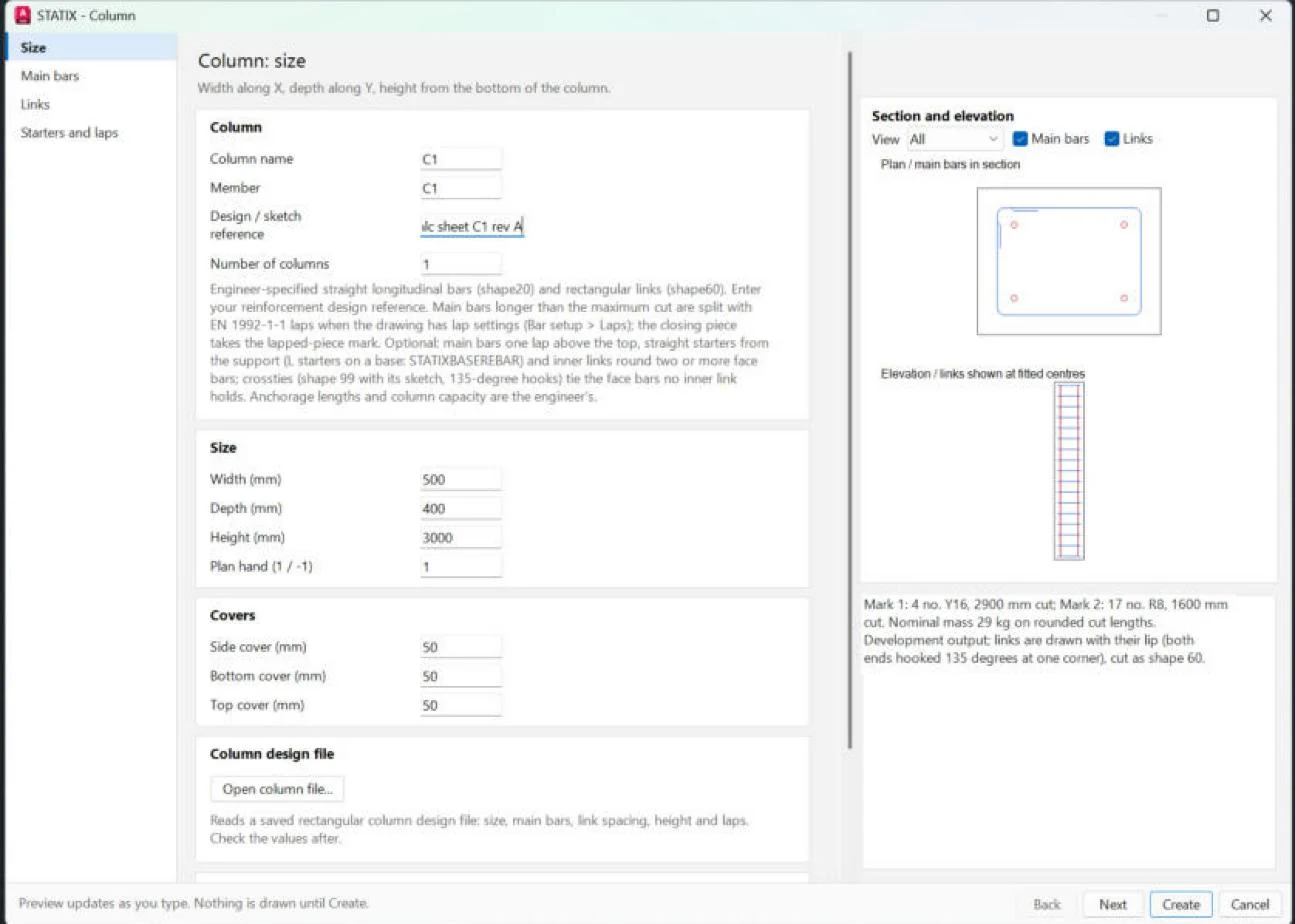
Task: Click the Plan hand (1 / -1) field
Action: (x=461, y=566)
